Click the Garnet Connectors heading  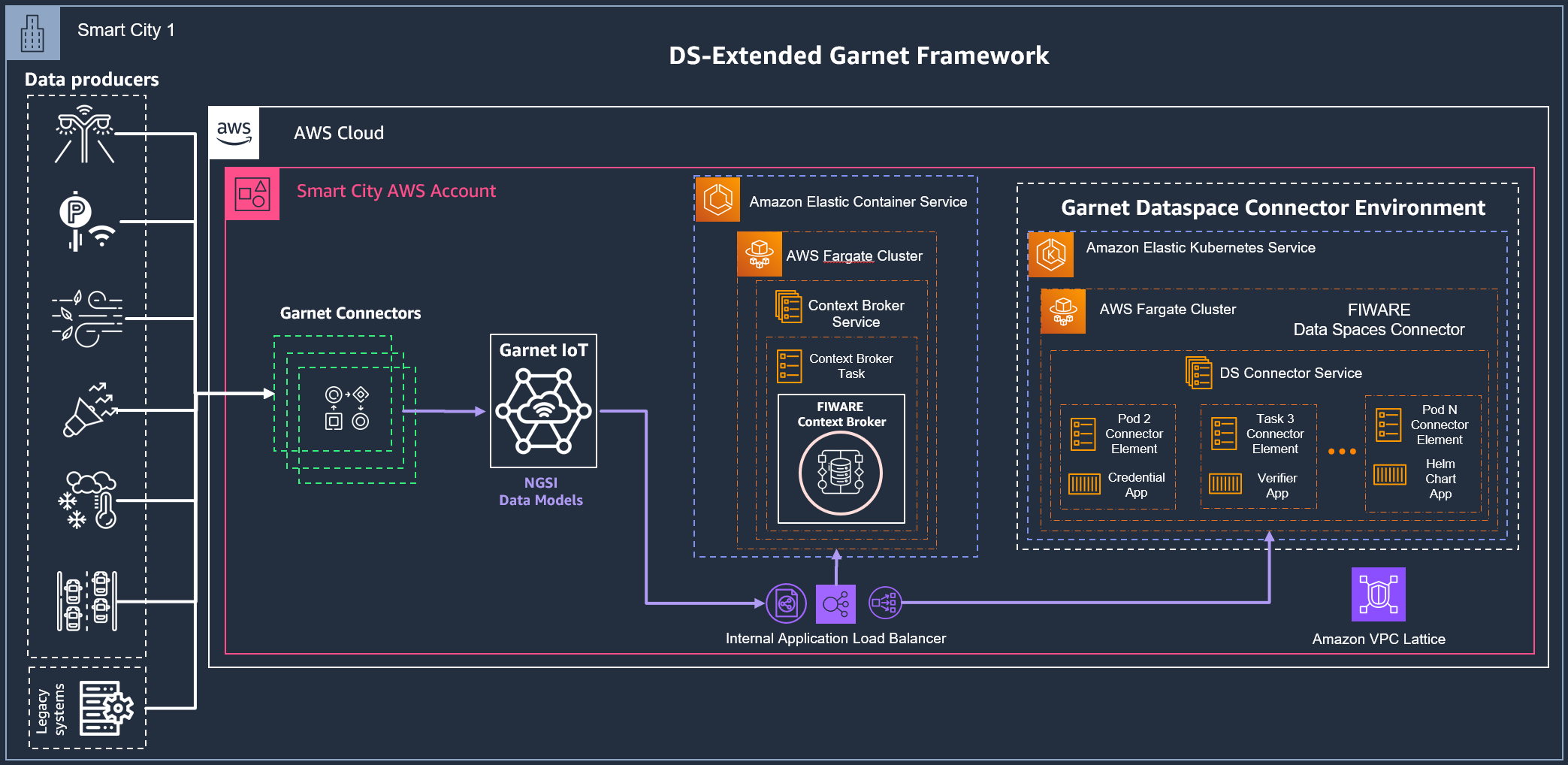point(350,313)
